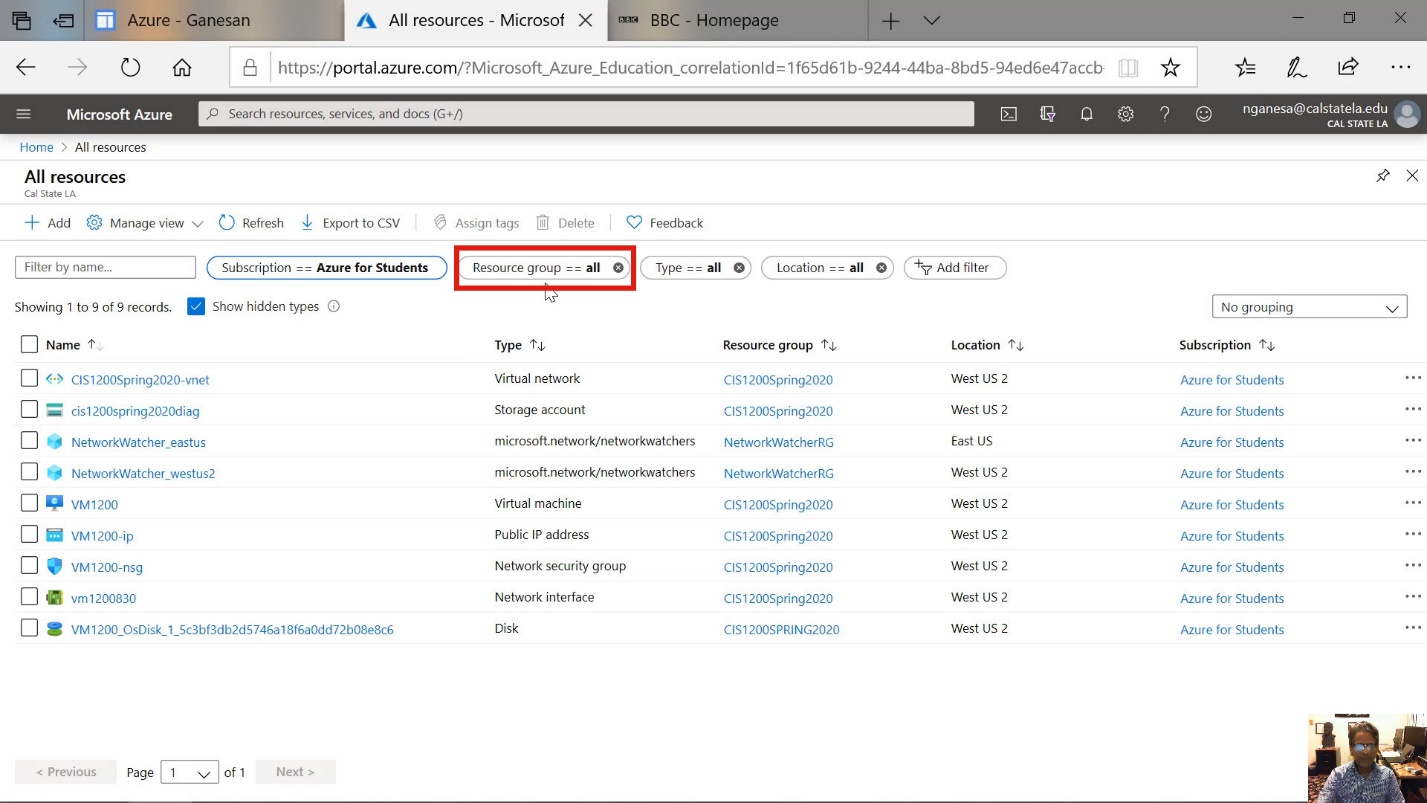Open the portal settings gear icon

1125,114
